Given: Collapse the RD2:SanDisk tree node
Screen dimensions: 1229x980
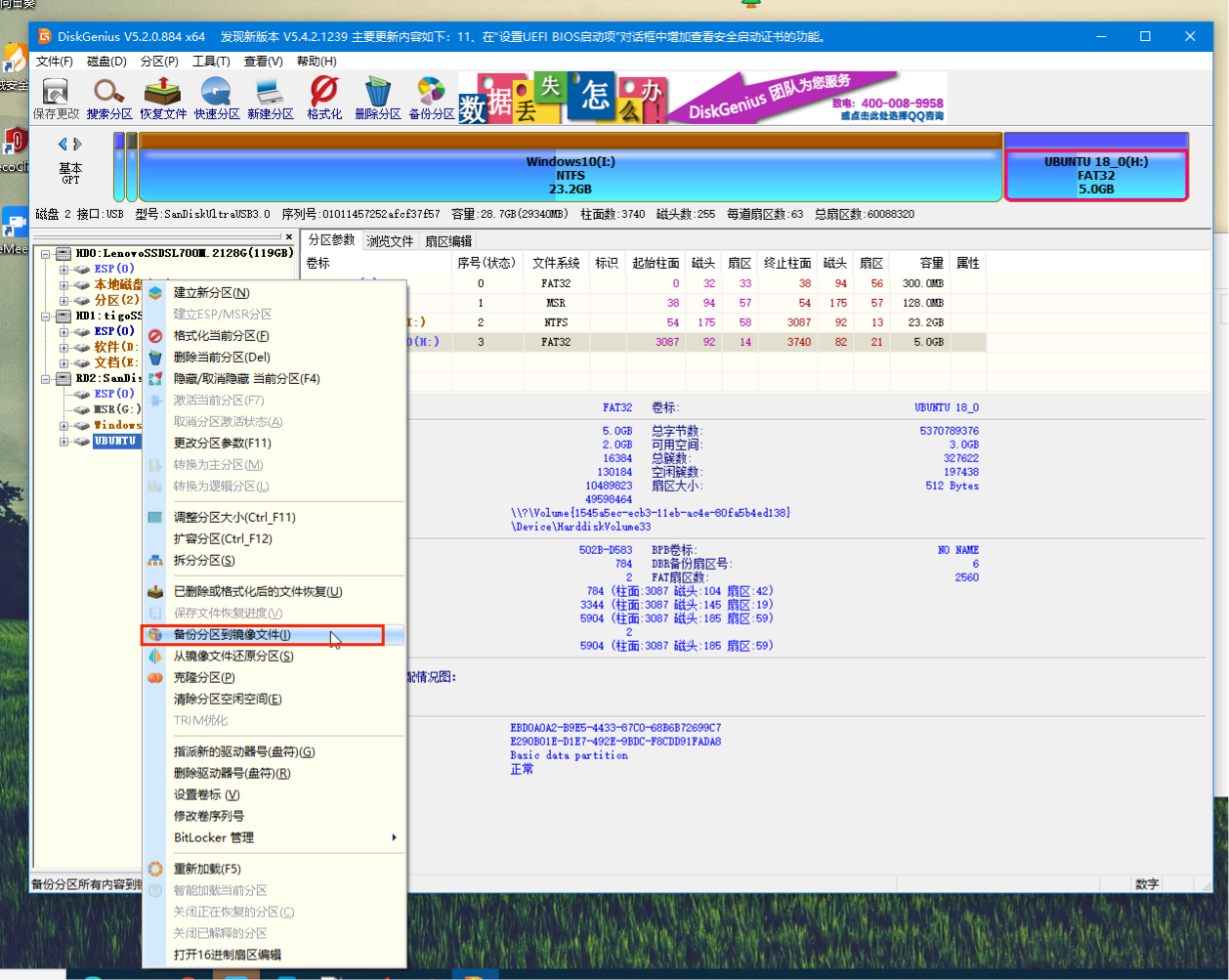Looking at the screenshot, I should [x=45, y=378].
